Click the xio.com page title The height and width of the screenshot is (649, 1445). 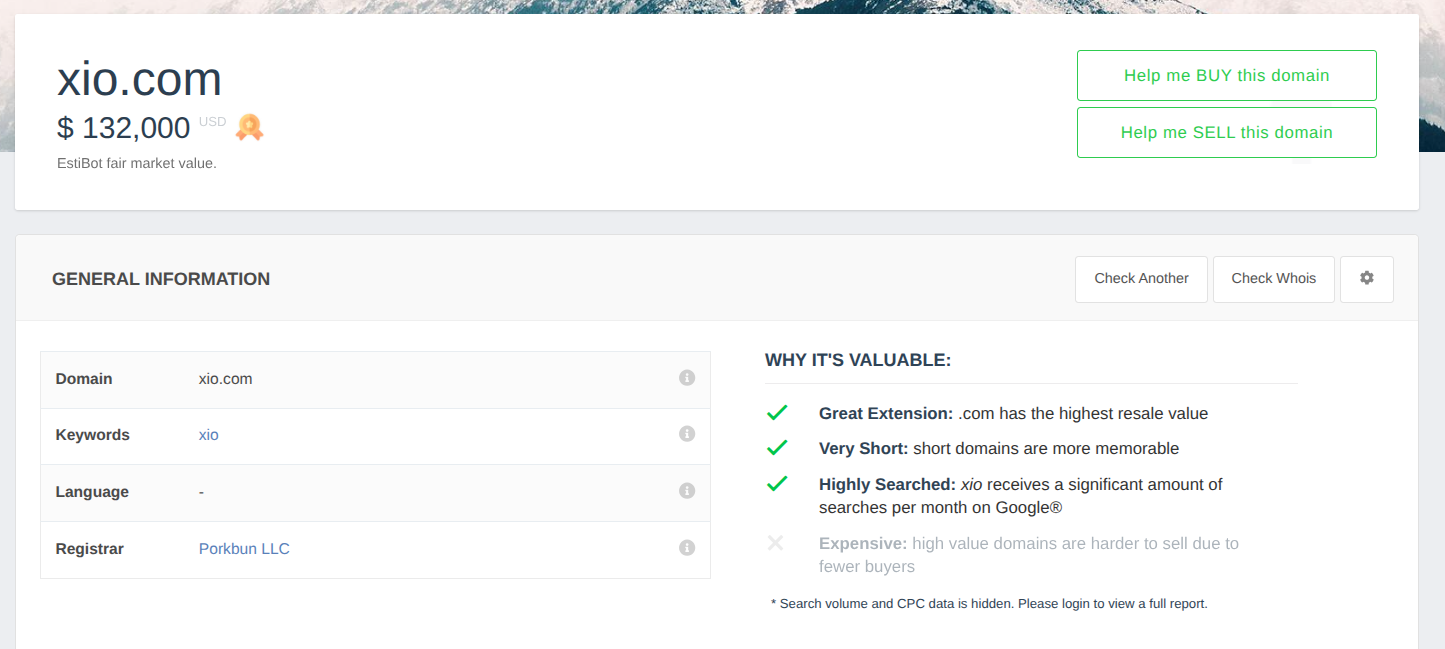pyautogui.click(x=139, y=79)
